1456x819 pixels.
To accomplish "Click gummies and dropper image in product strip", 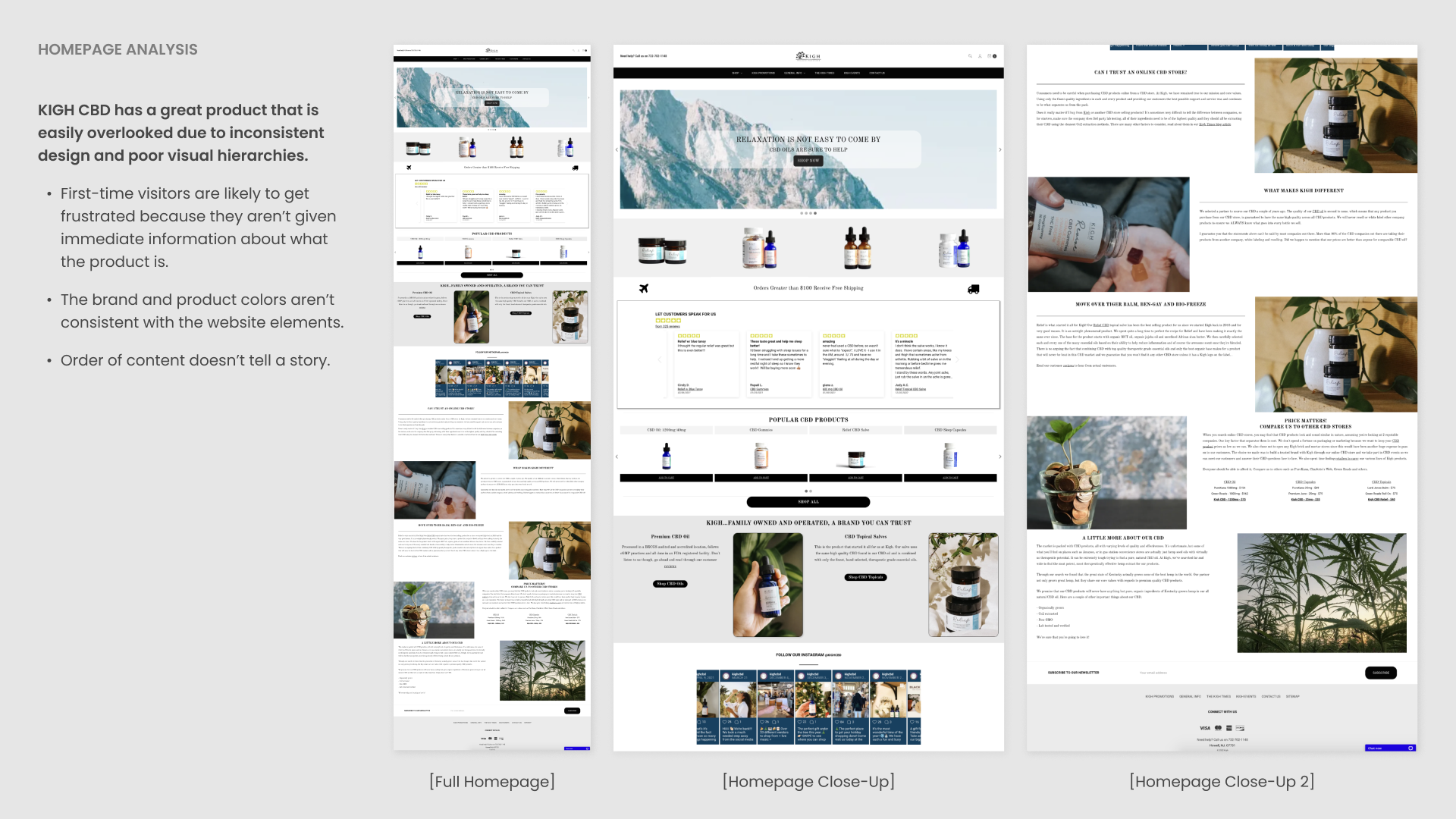I will coord(761,248).
